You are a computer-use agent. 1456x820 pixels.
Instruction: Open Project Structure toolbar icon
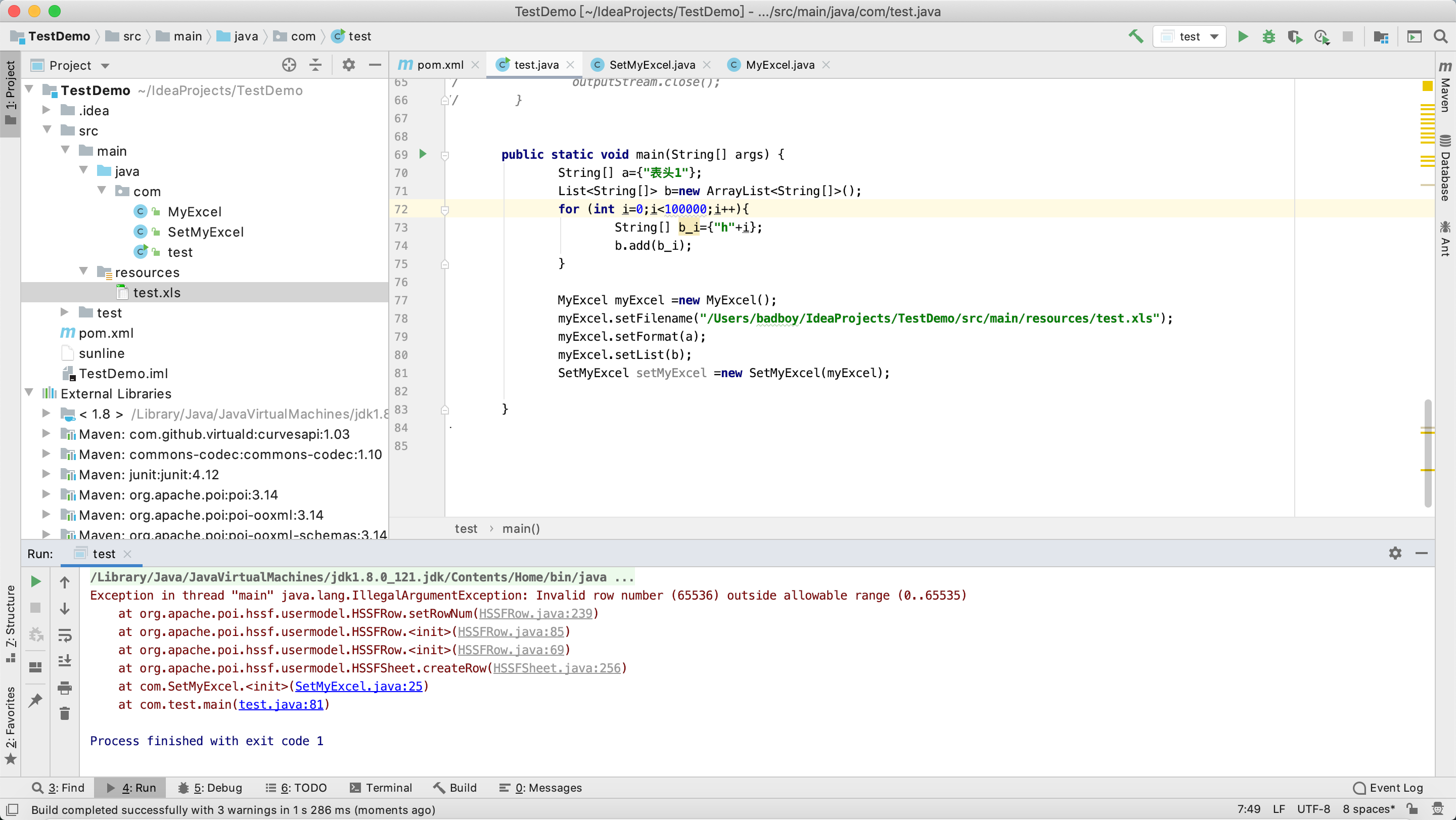point(1381,37)
